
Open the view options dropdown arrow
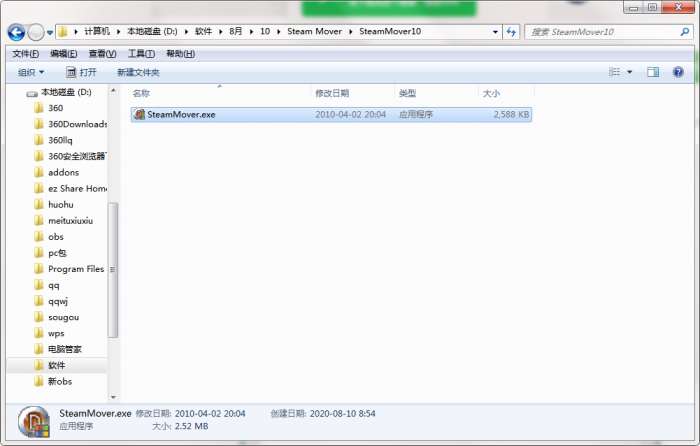[630, 72]
